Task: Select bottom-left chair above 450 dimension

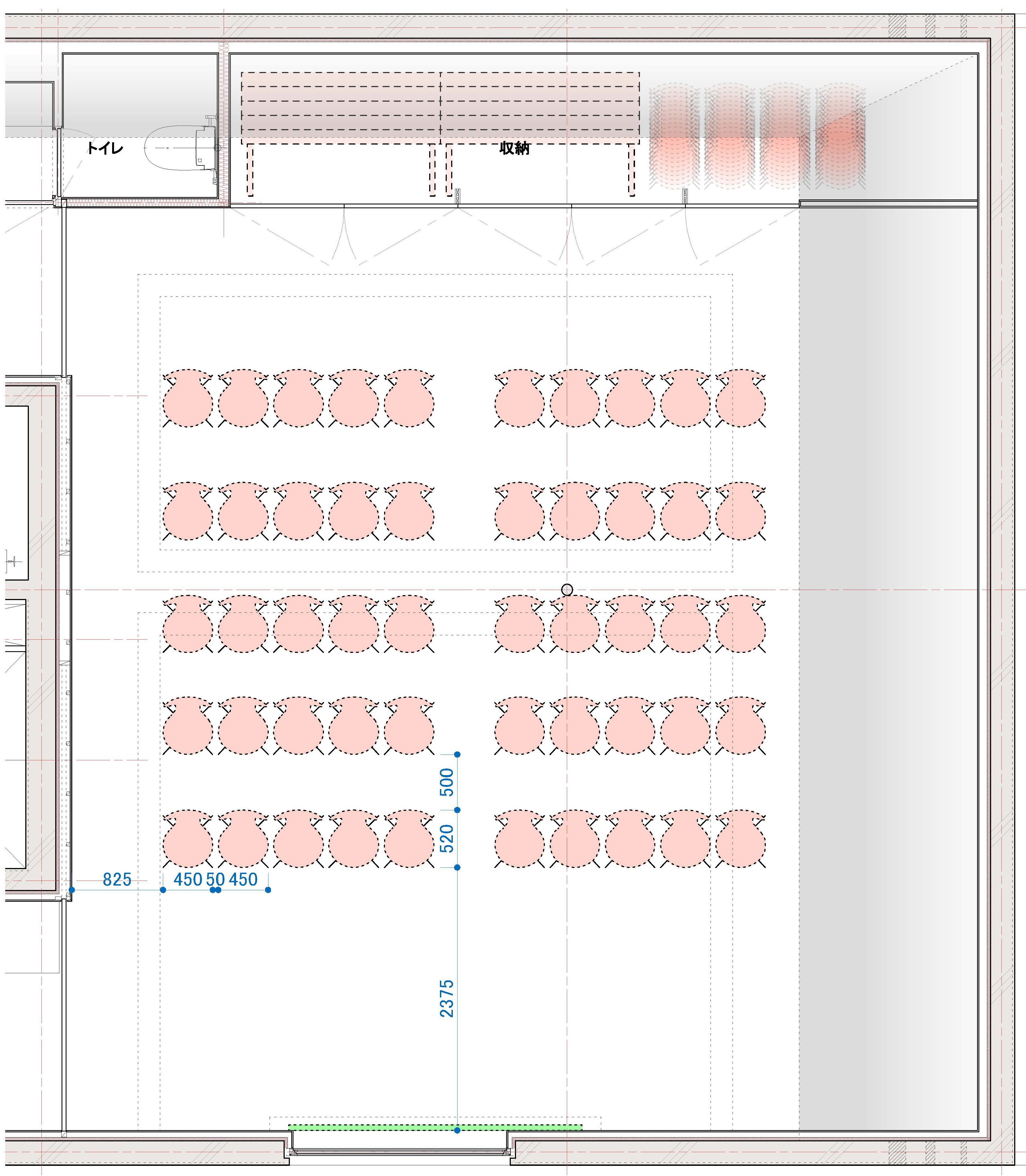Action: click(x=188, y=839)
